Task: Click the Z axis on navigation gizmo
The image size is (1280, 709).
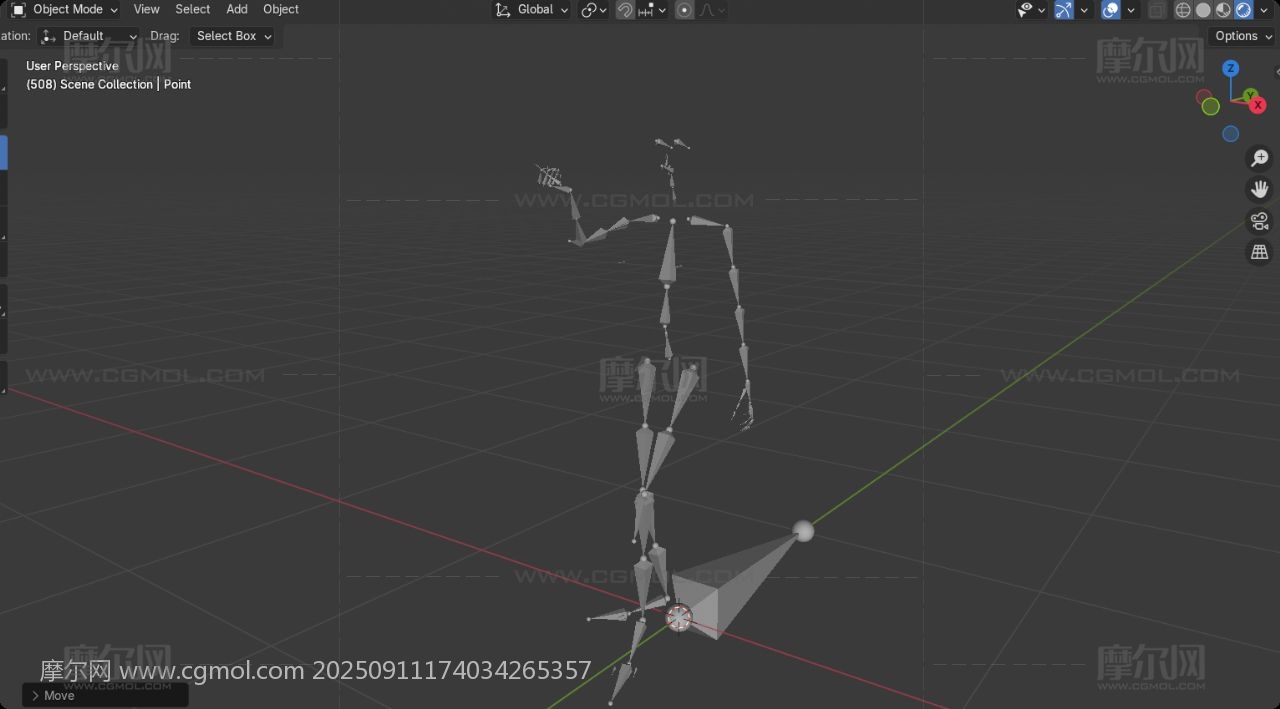Action: tap(1231, 68)
